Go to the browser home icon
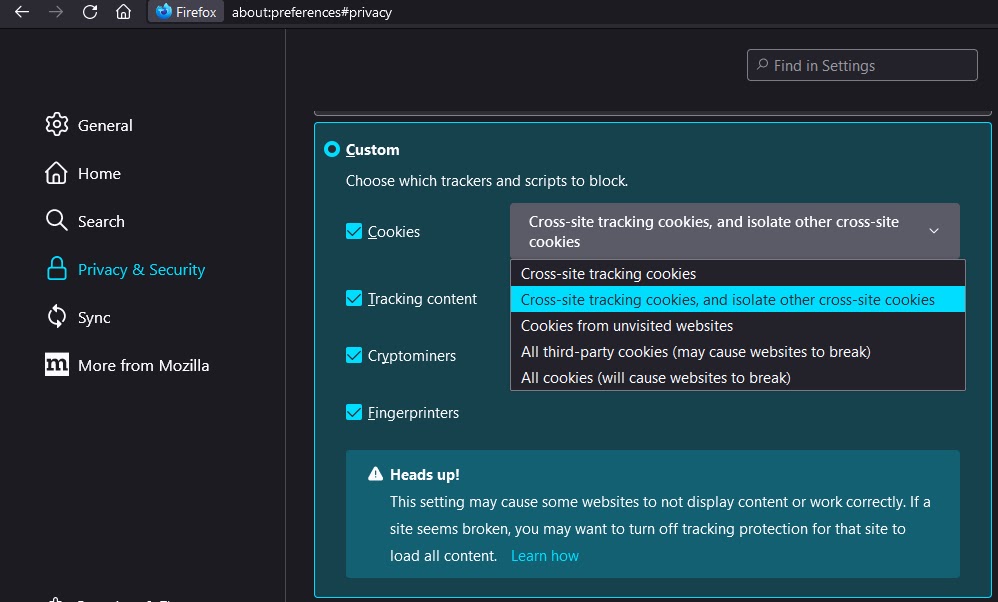This screenshot has width=998, height=602. pos(123,12)
